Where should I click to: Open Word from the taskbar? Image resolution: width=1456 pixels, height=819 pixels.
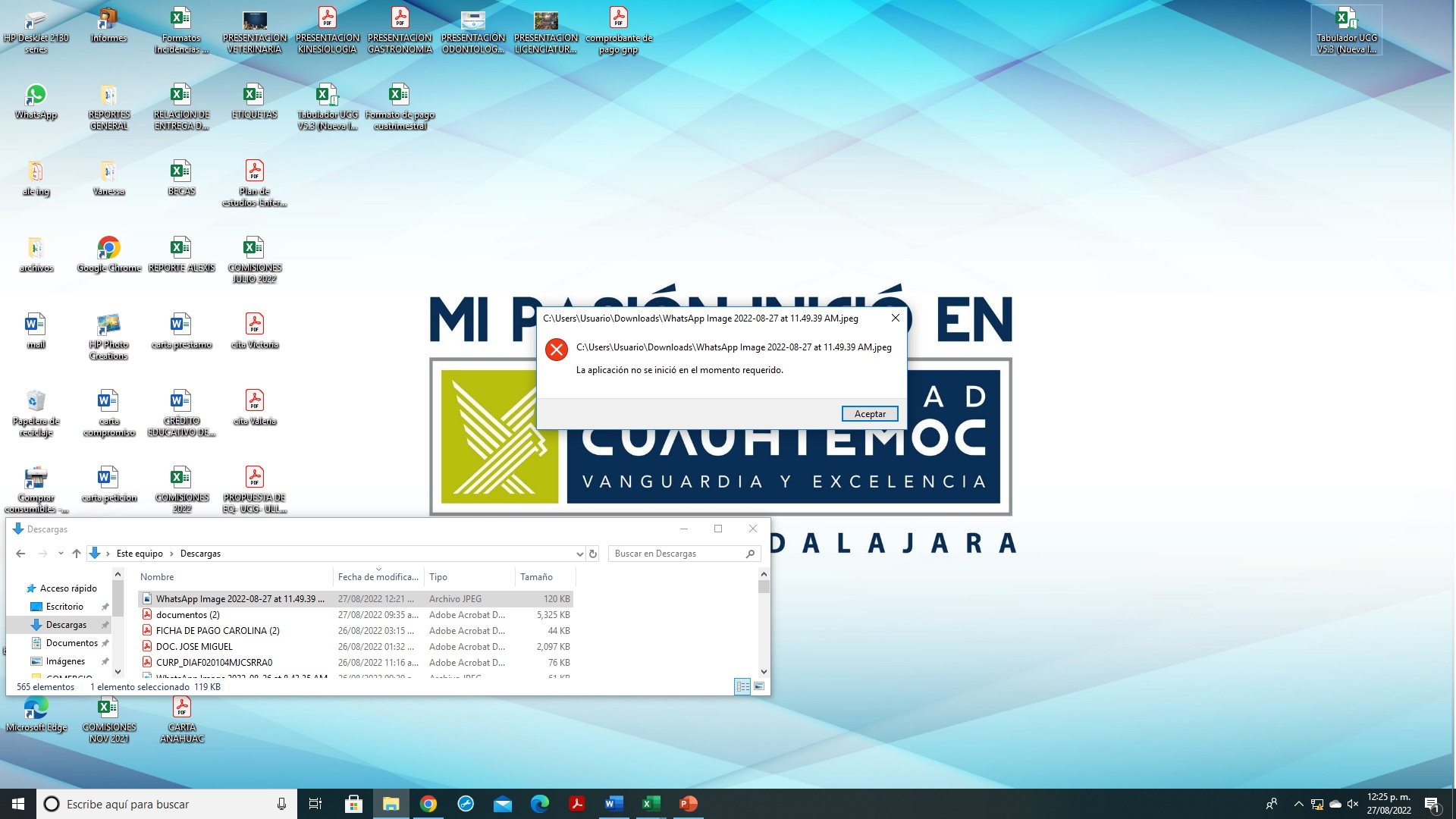pos(614,804)
